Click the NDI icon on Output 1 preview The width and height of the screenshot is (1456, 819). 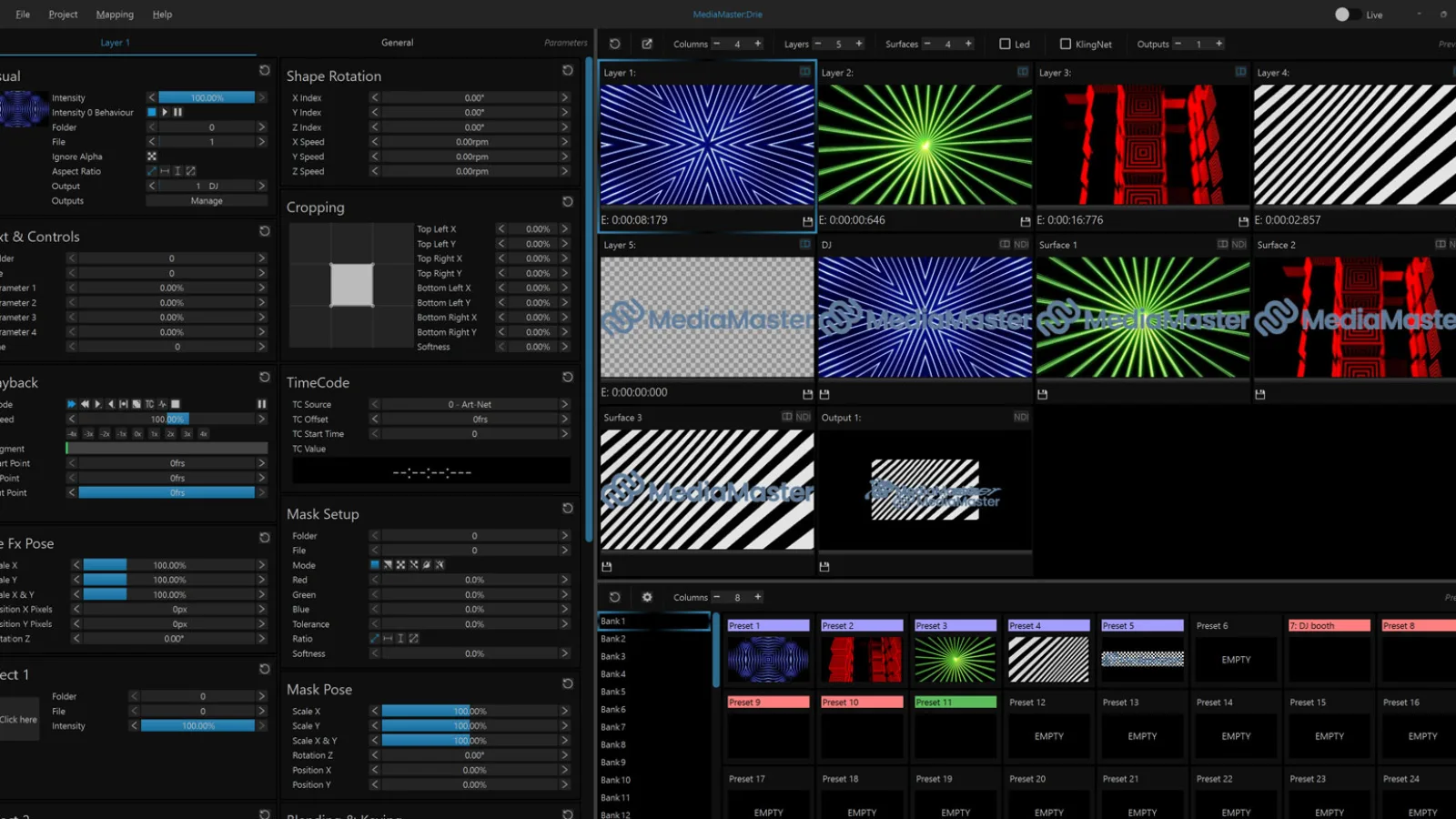click(1021, 417)
